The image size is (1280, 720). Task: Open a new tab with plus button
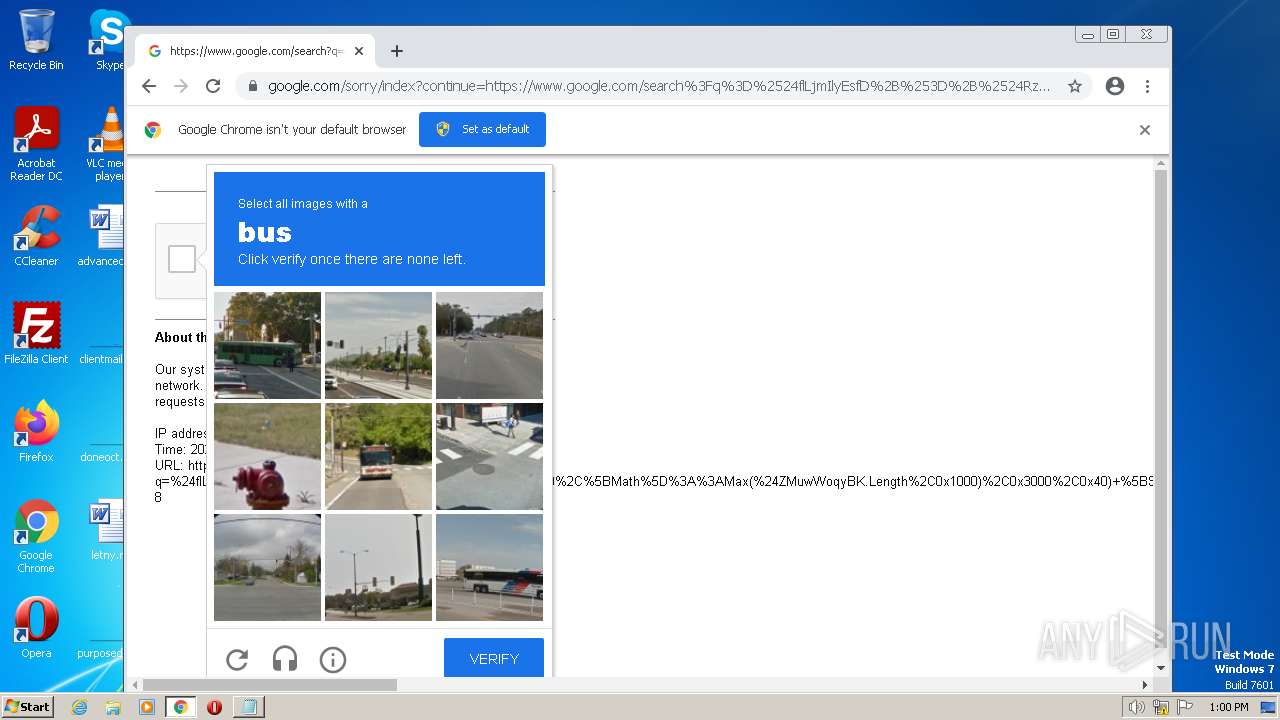tap(397, 51)
